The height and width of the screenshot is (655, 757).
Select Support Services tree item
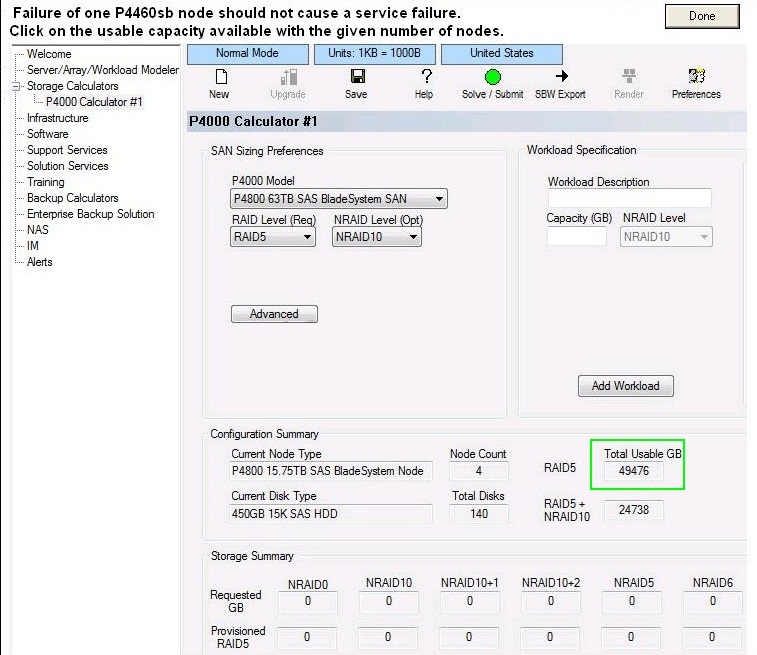tap(67, 150)
